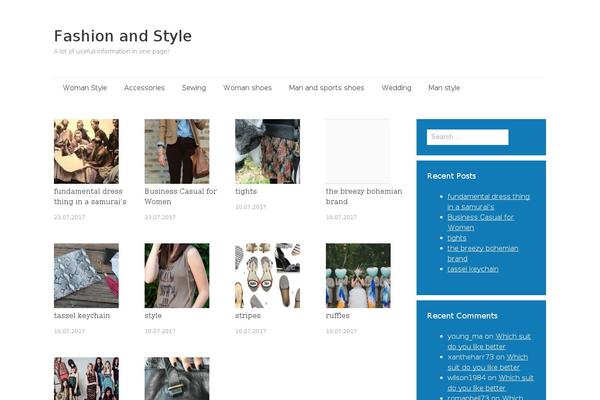
Task: Go to the Accessories menu item
Action: tap(144, 88)
